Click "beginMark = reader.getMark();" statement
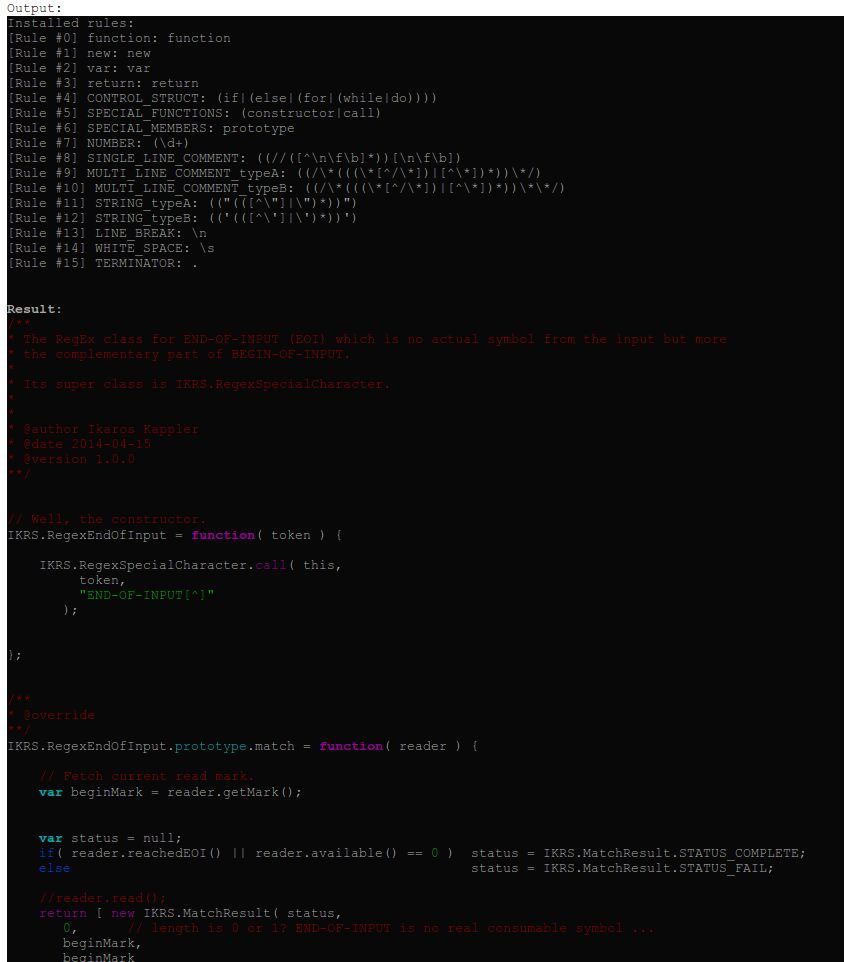 click(186, 792)
